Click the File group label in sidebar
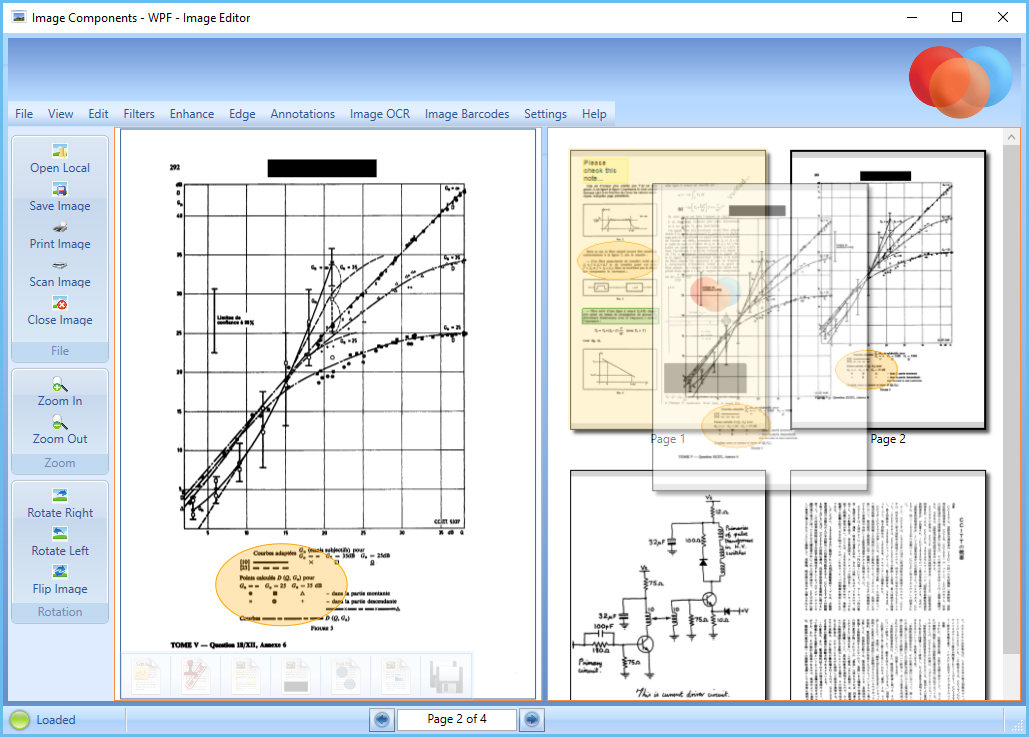The height and width of the screenshot is (737, 1029). [x=60, y=350]
